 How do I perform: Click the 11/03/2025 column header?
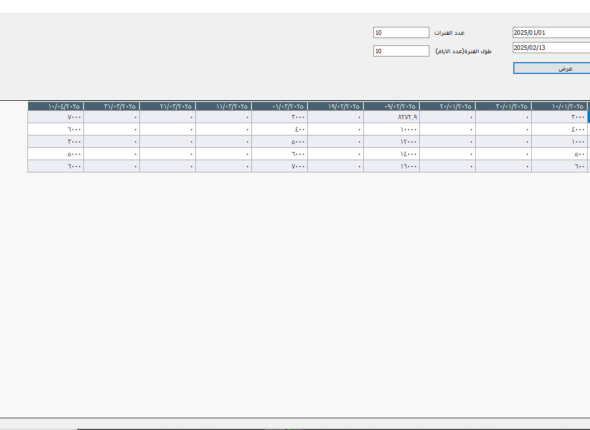coord(224,106)
